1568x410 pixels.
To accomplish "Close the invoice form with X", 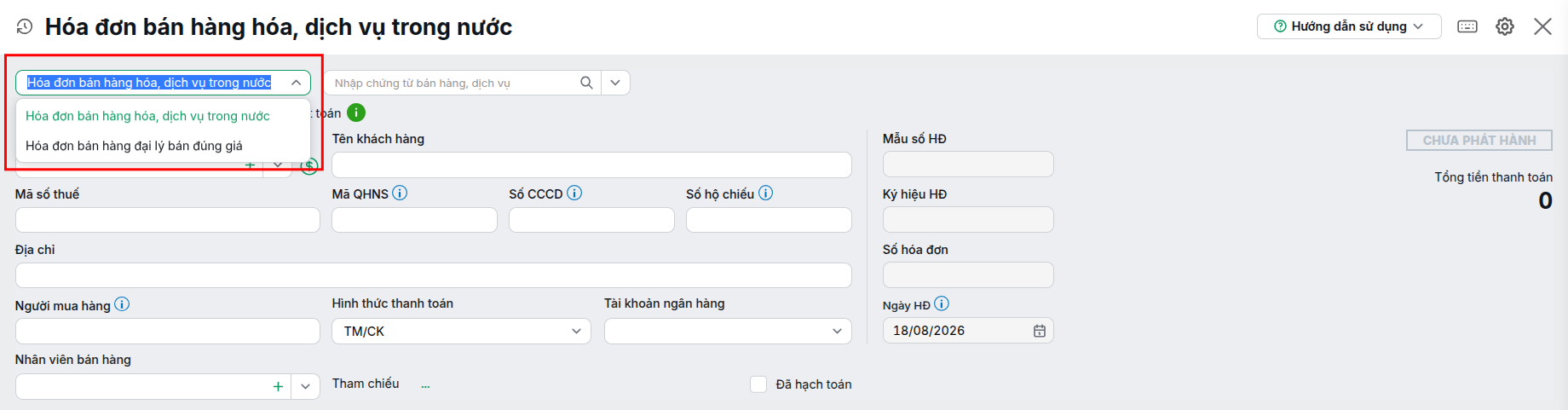I will (x=1542, y=26).
